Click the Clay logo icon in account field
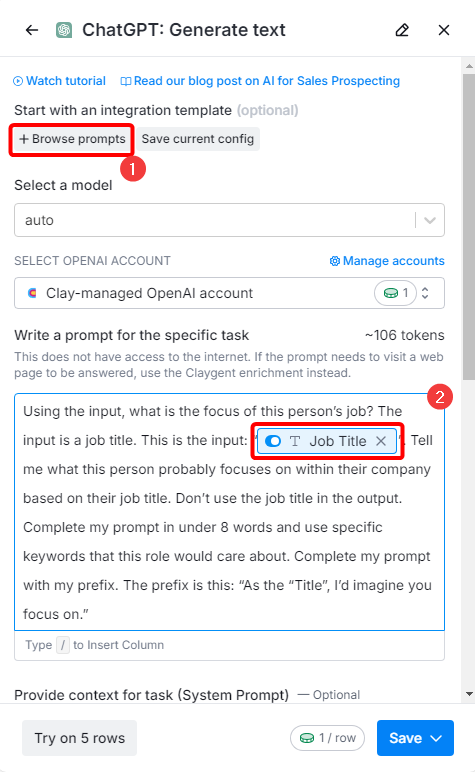Viewport: 475px width, 772px height. (32, 293)
